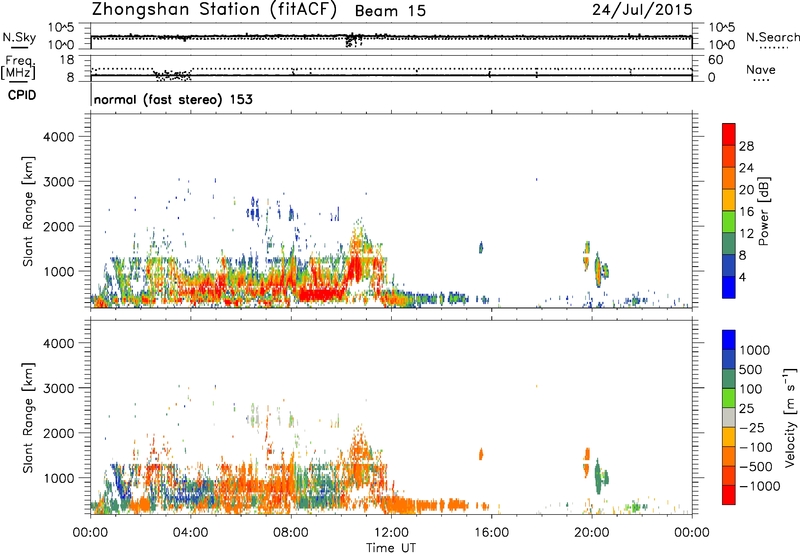Click the Slant Range label of the velocity panel
The height and width of the screenshot is (554, 800).
click(x=28, y=417)
